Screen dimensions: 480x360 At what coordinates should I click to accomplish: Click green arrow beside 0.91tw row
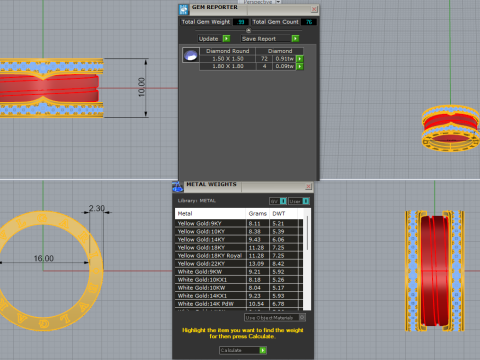300,59
